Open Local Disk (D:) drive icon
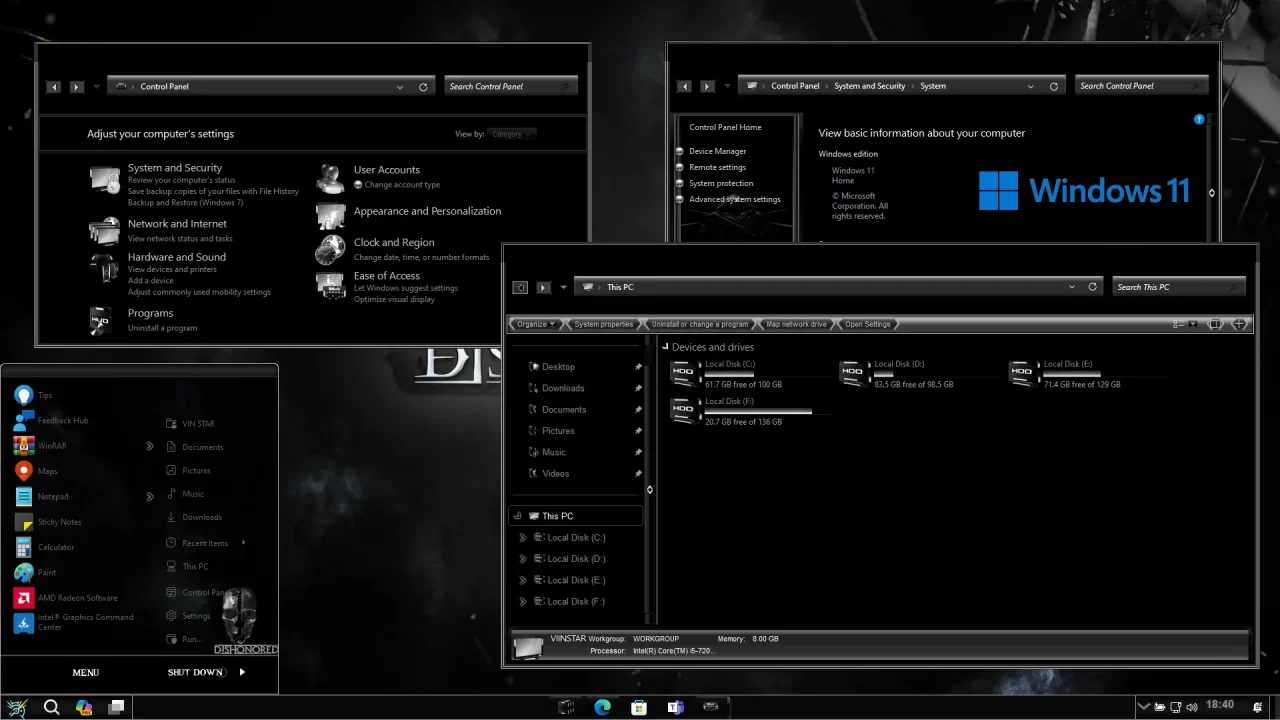This screenshot has width=1280, height=720. pos(852,373)
